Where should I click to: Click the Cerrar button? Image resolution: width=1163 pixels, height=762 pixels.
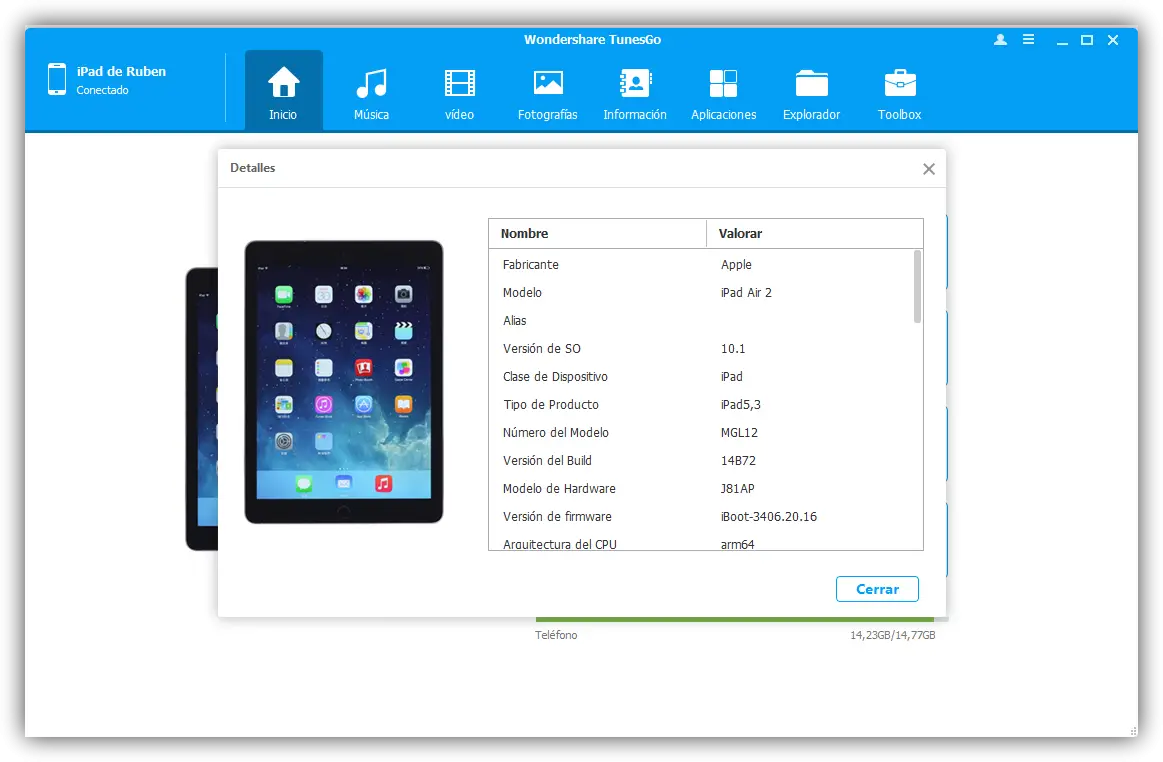877,589
